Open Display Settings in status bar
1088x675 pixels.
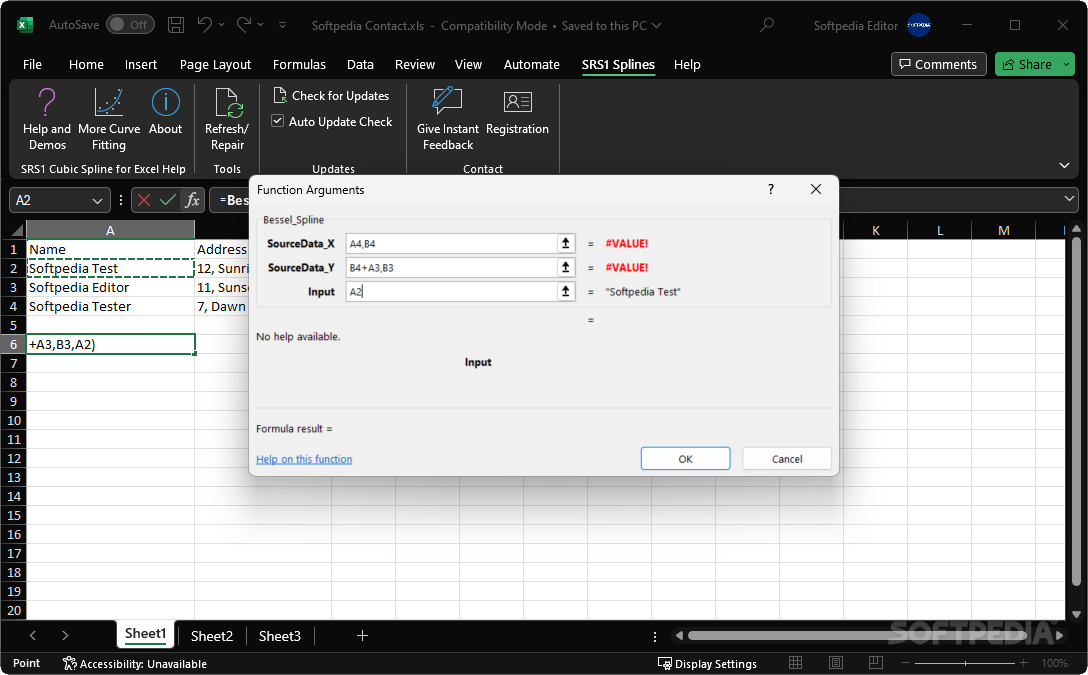pos(707,664)
